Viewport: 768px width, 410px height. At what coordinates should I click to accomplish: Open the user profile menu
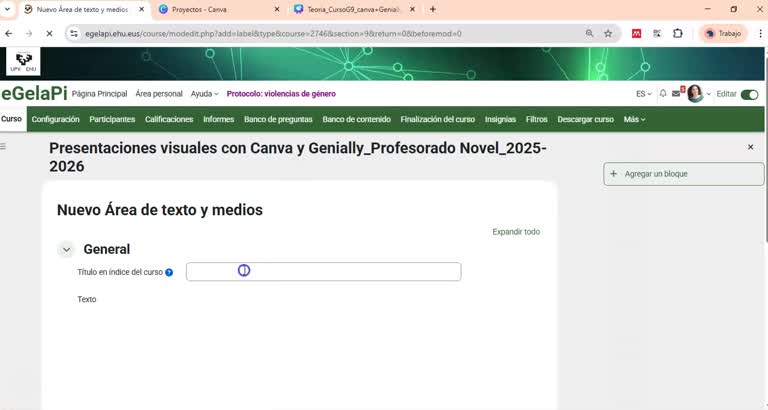(697, 94)
